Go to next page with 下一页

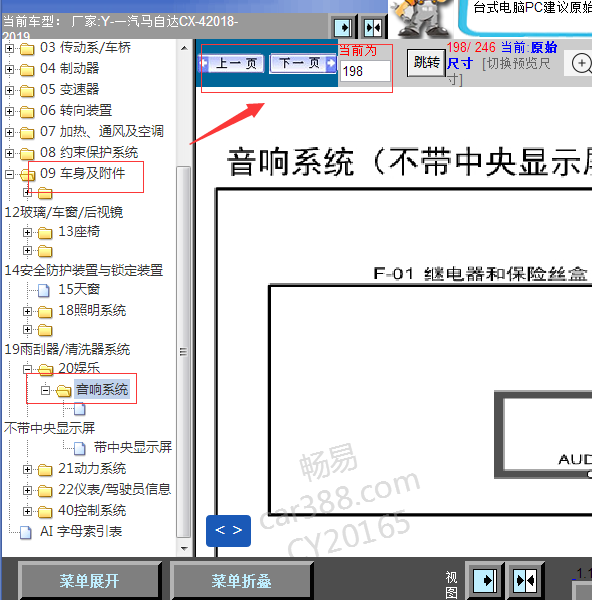[303, 63]
